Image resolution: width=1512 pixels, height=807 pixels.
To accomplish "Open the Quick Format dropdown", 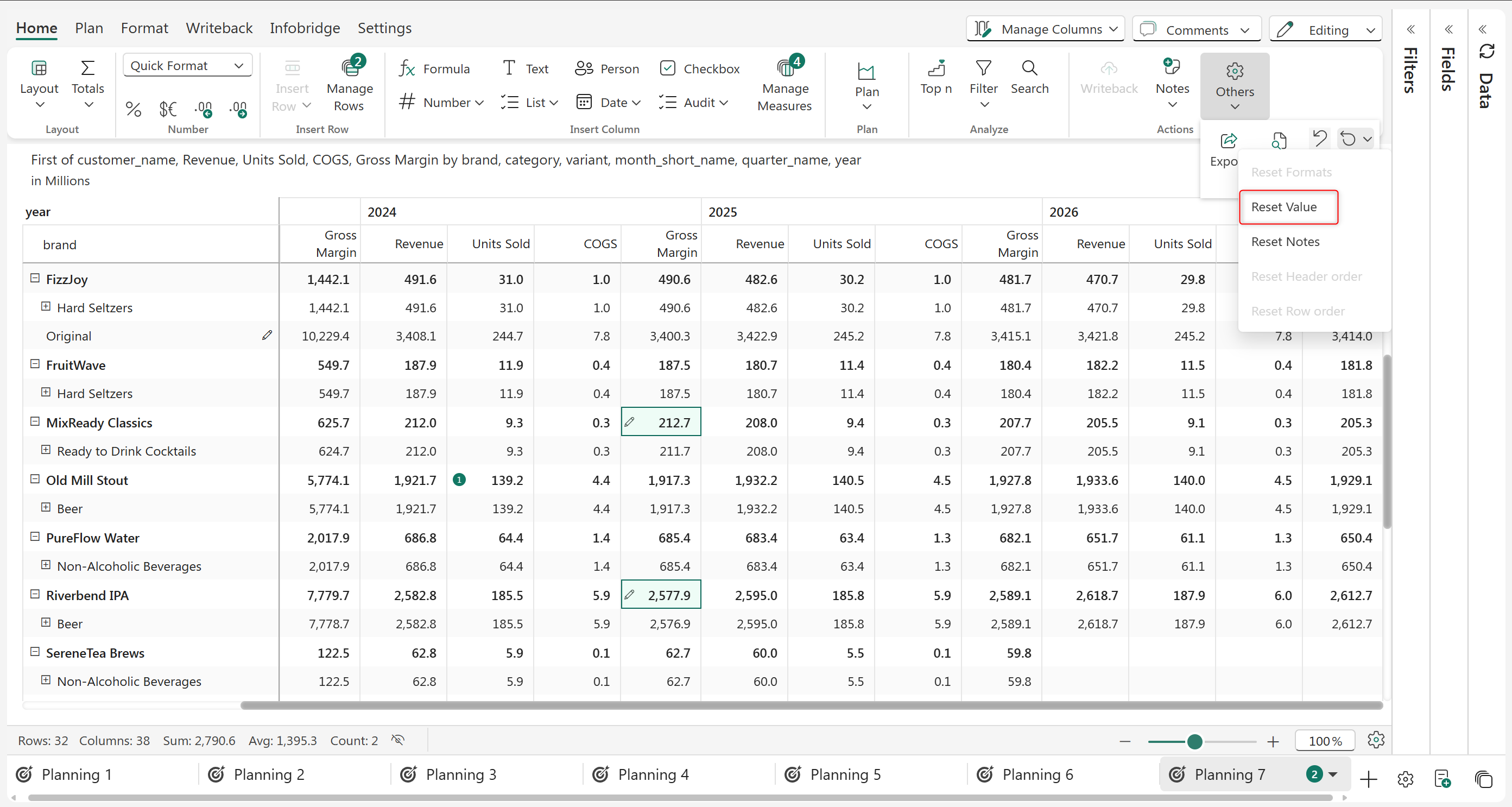I will point(187,65).
